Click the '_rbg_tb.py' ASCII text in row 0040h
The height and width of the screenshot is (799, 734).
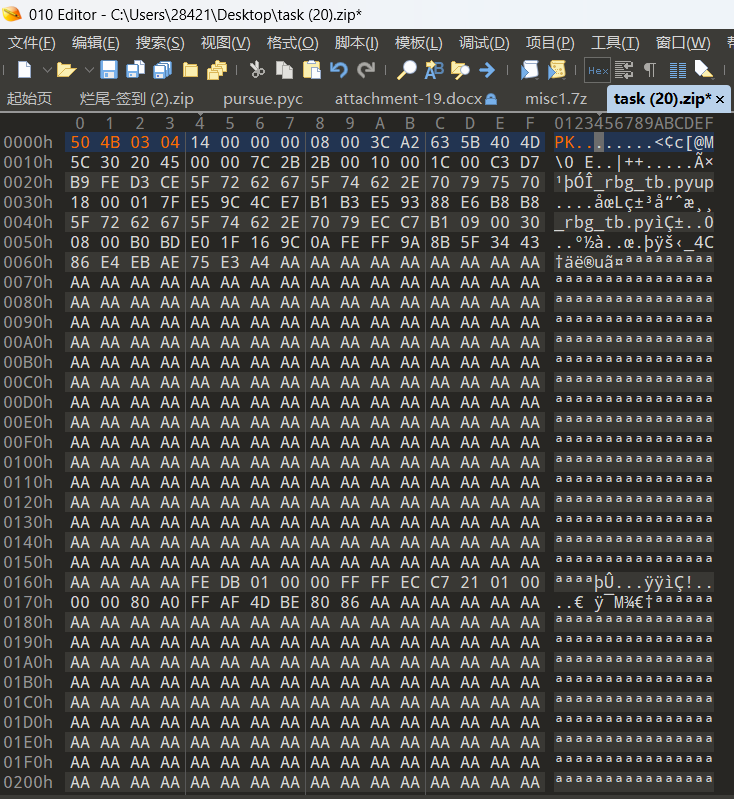(605, 223)
